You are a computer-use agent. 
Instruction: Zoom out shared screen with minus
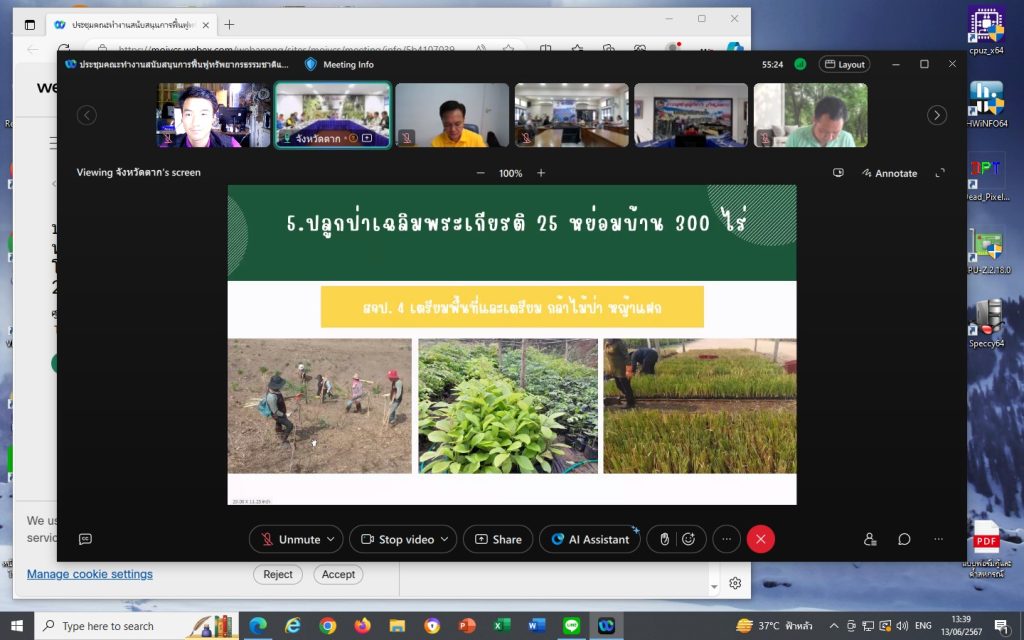[481, 173]
